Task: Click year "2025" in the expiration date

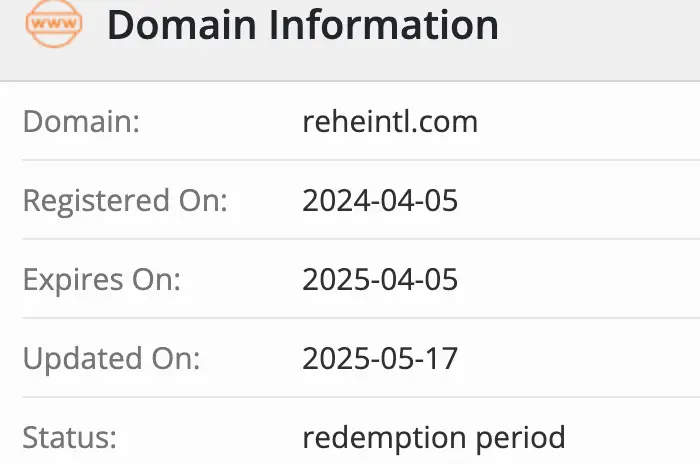Action: point(334,279)
